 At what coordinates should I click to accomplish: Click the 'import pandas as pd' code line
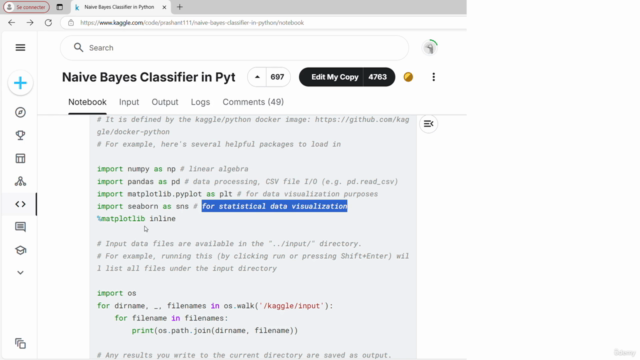[247, 182]
